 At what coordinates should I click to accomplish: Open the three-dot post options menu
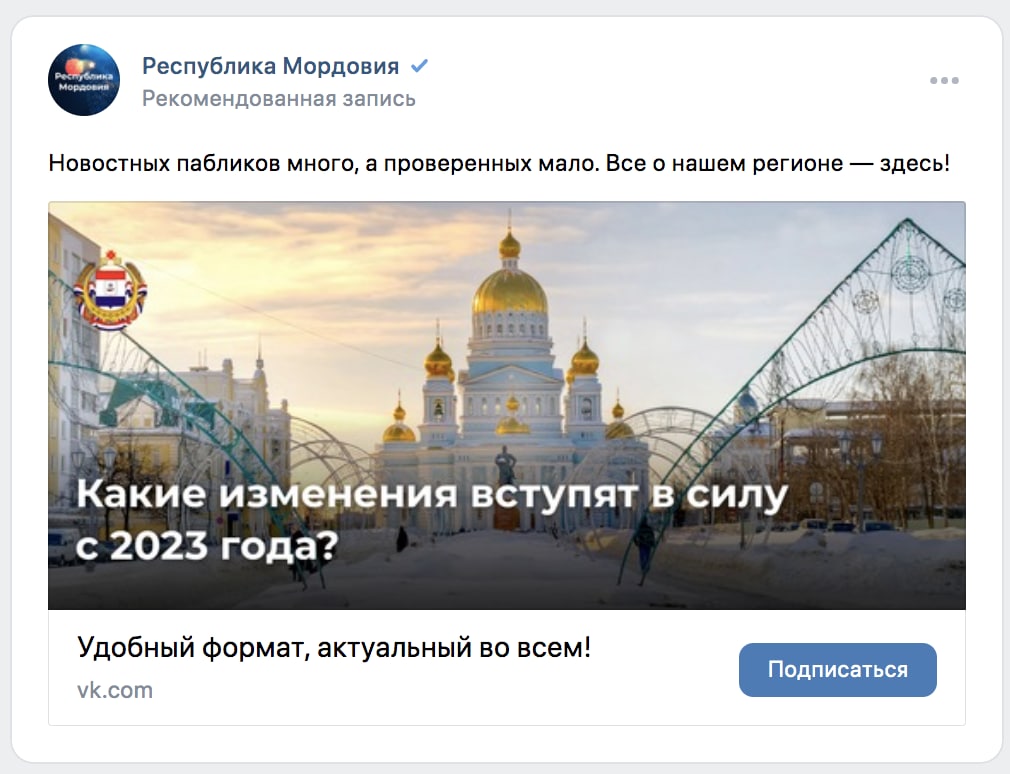[x=944, y=80]
